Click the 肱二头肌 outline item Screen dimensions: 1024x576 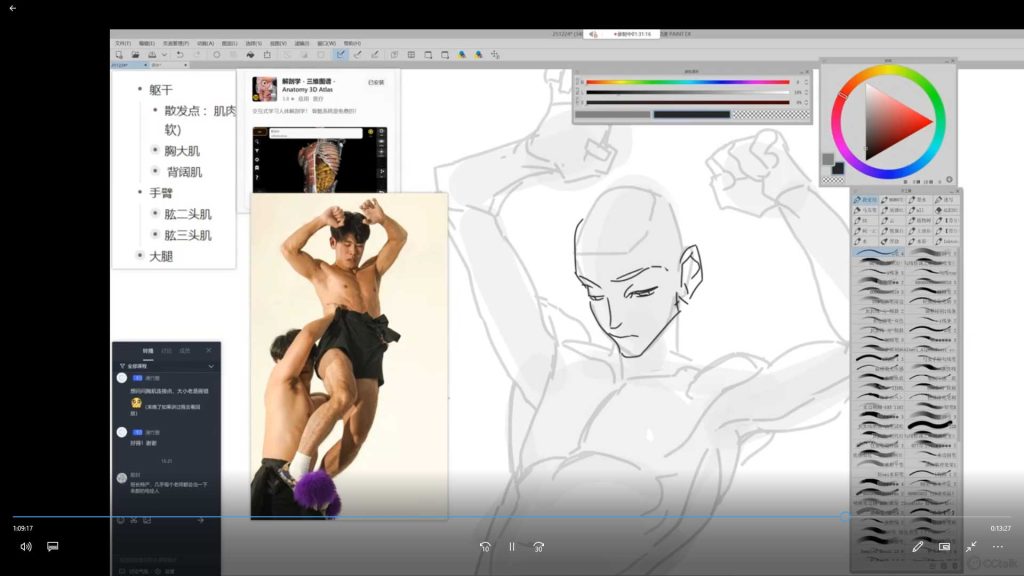(x=188, y=214)
